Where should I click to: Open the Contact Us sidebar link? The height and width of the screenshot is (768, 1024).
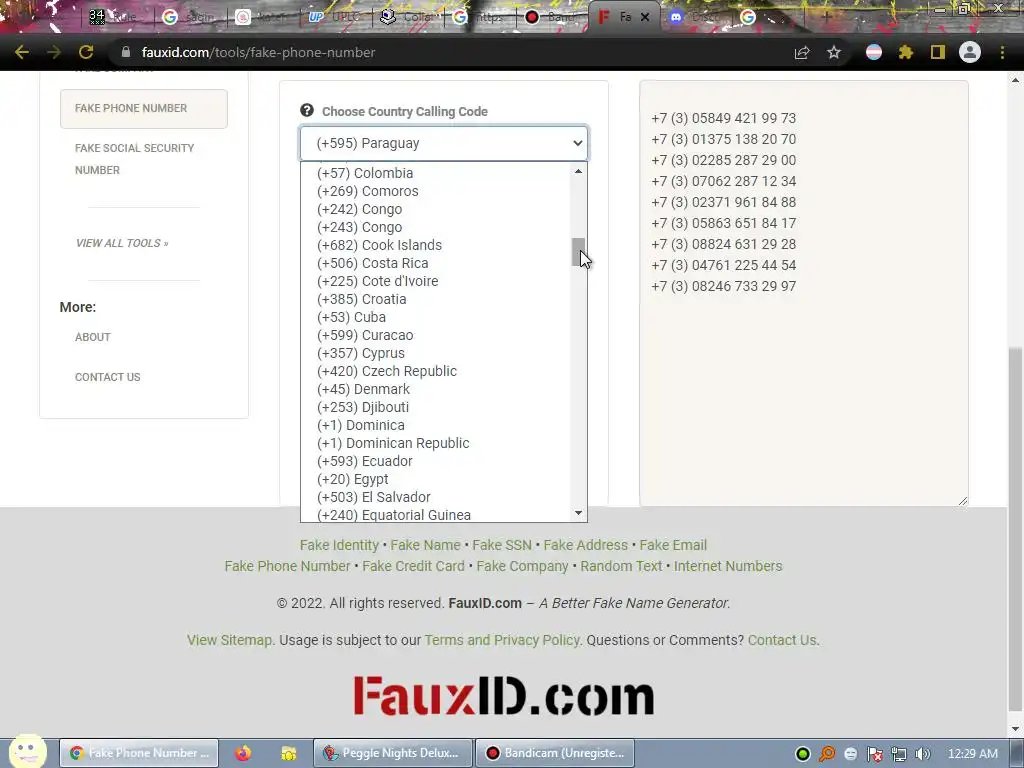(x=108, y=377)
